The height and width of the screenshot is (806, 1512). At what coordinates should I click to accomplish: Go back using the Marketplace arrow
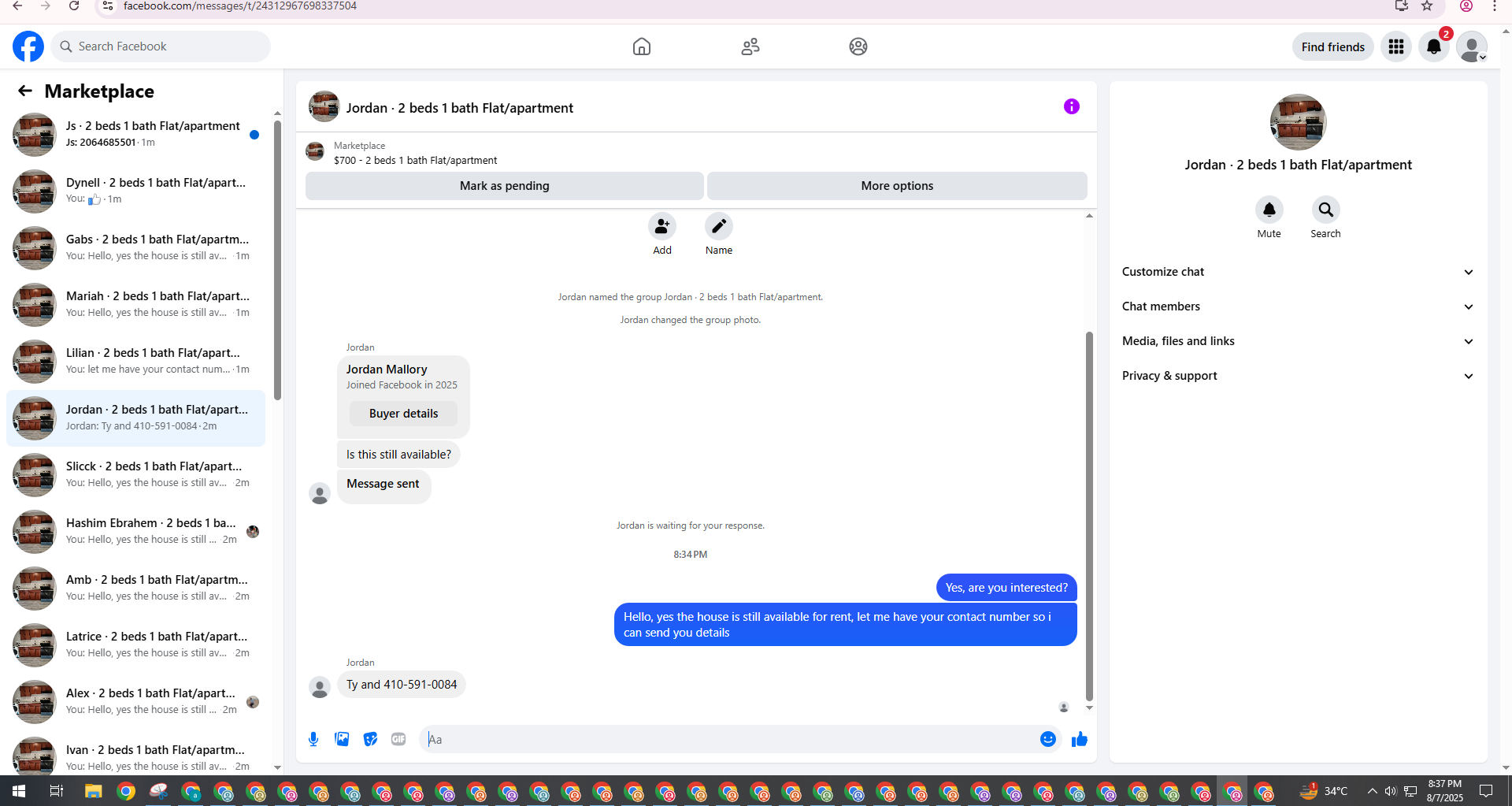[25, 91]
